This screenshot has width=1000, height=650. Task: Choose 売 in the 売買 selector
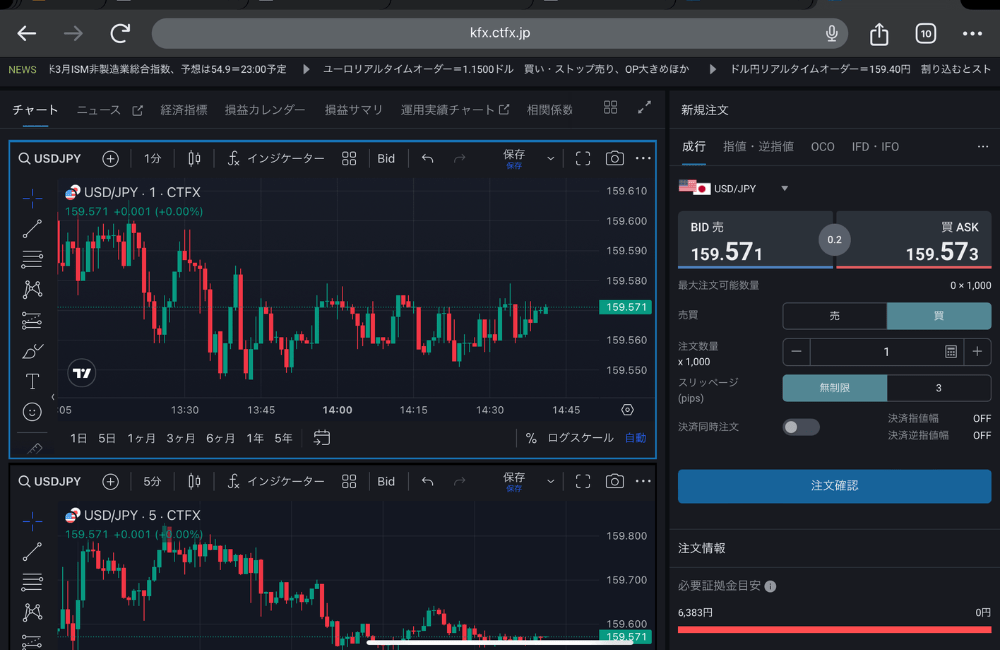pyautogui.click(x=834, y=316)
